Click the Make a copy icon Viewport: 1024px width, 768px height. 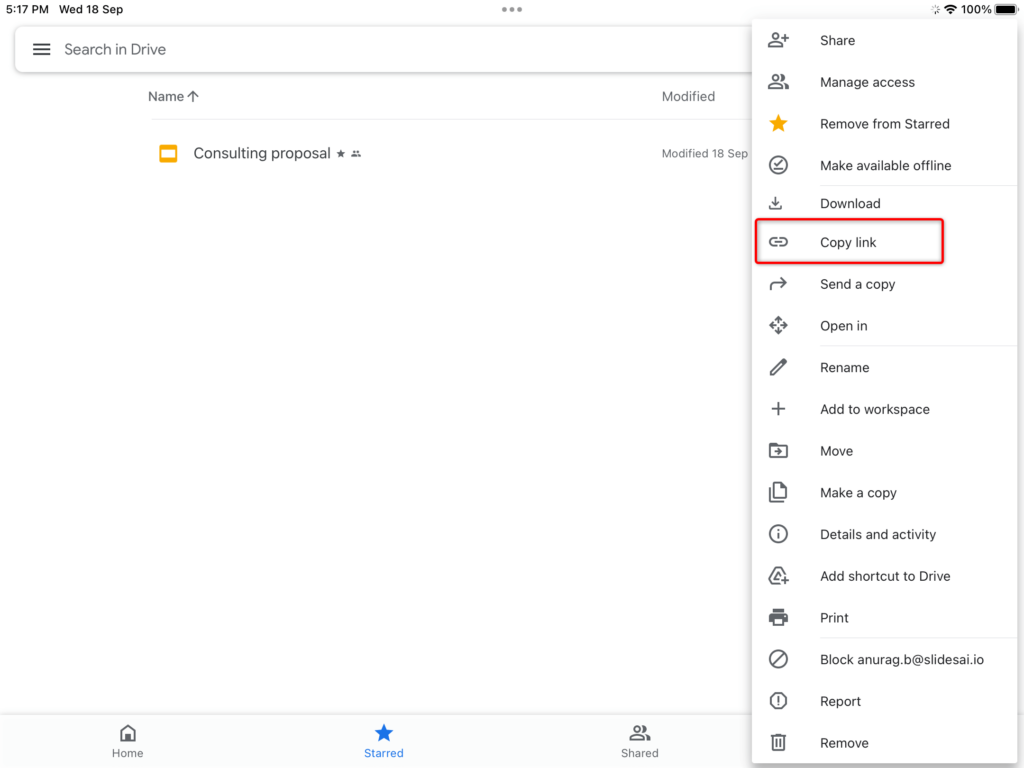tap(779, 492)
